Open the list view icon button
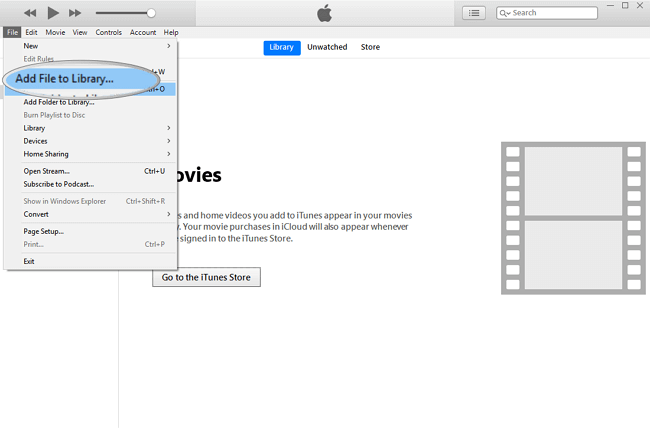This screenshot has height=428, width=650. point(474,13)
